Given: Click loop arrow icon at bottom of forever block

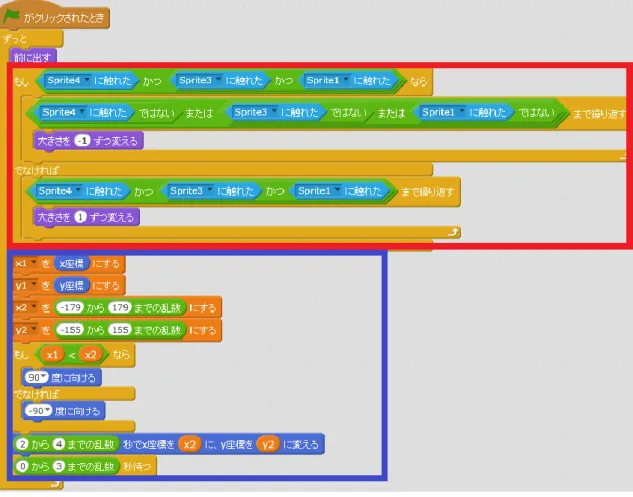Looking at the screenshot, I should pyautogui.click(x=56, y=484).
